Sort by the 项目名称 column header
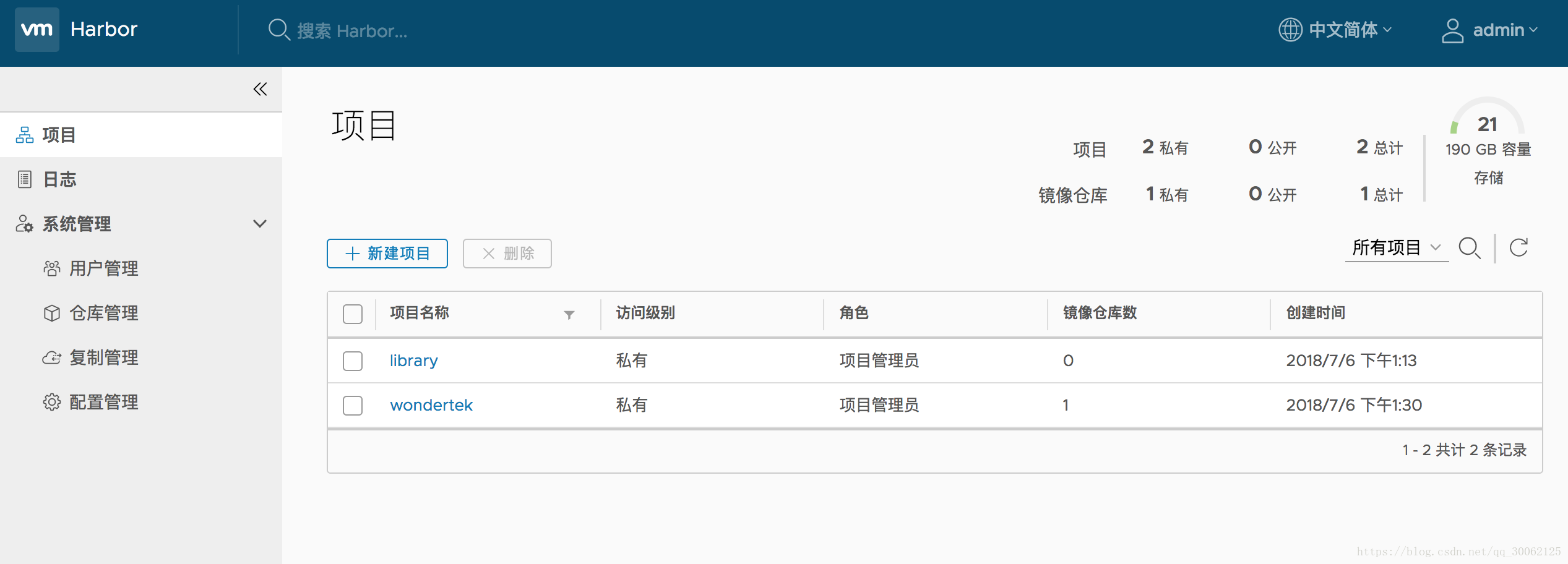1568x564 pixels. (x=420, y=313)
